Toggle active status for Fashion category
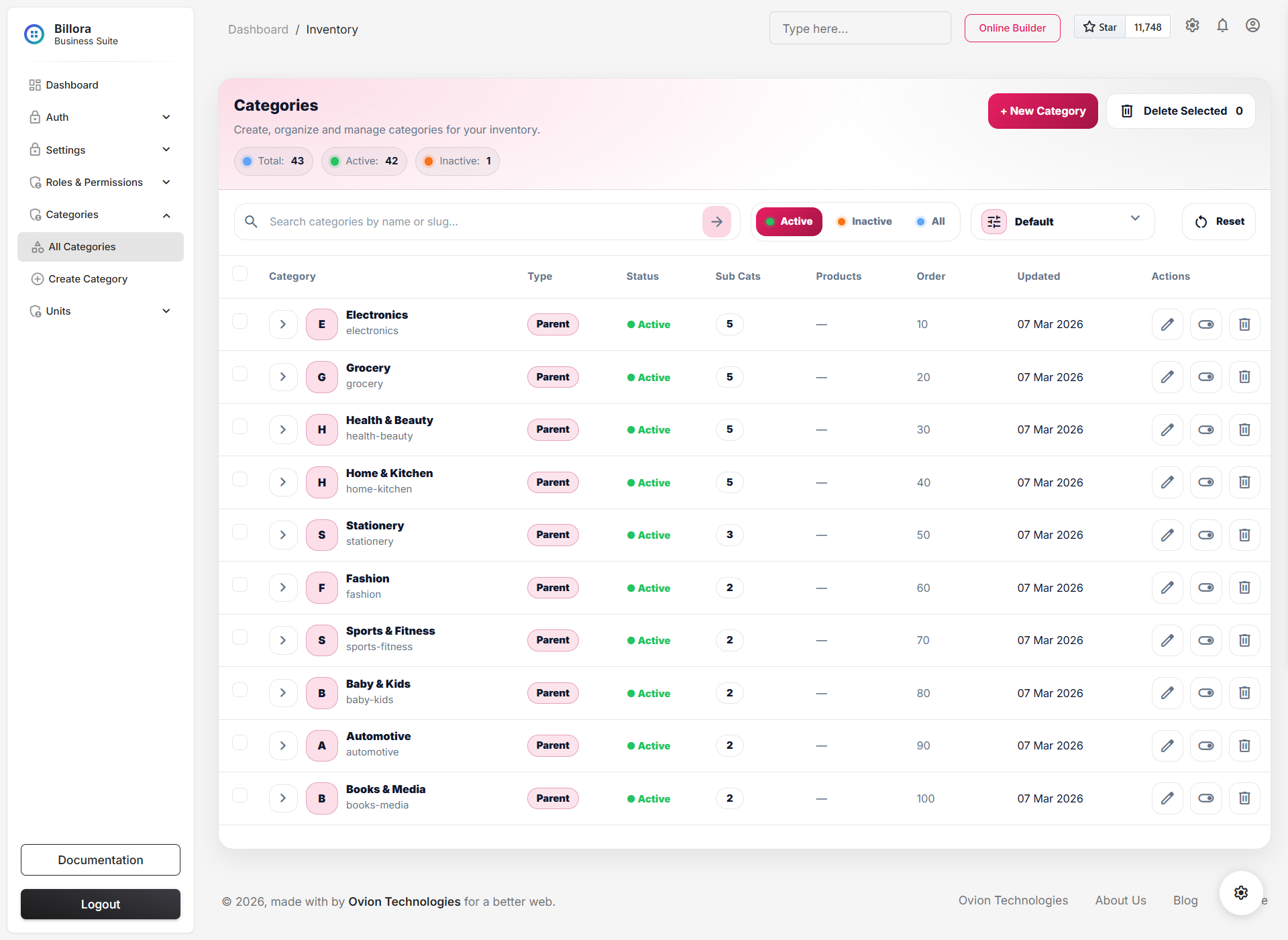 1205,587
